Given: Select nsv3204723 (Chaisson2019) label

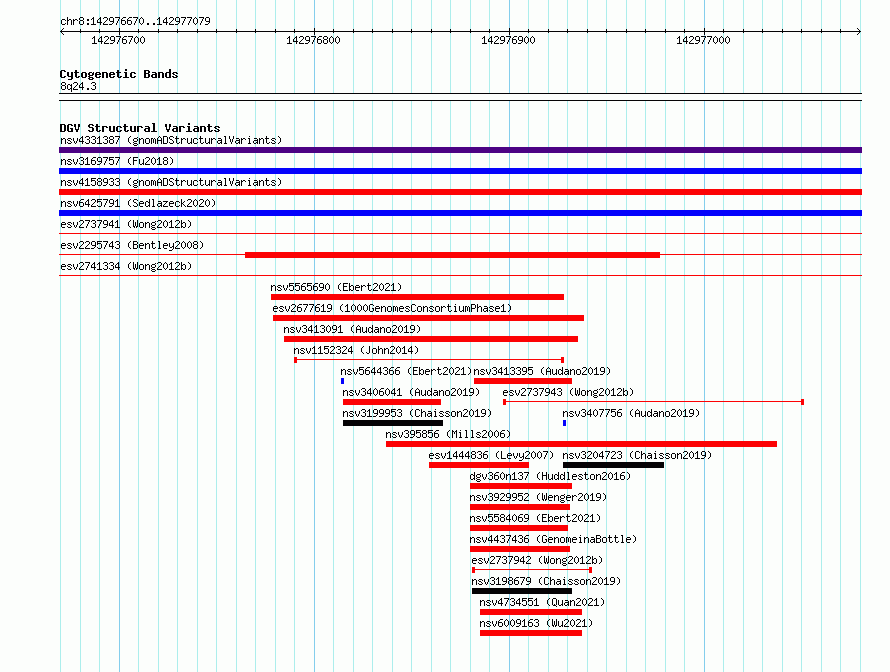Looking at the screenshot, I should [637, 455].
